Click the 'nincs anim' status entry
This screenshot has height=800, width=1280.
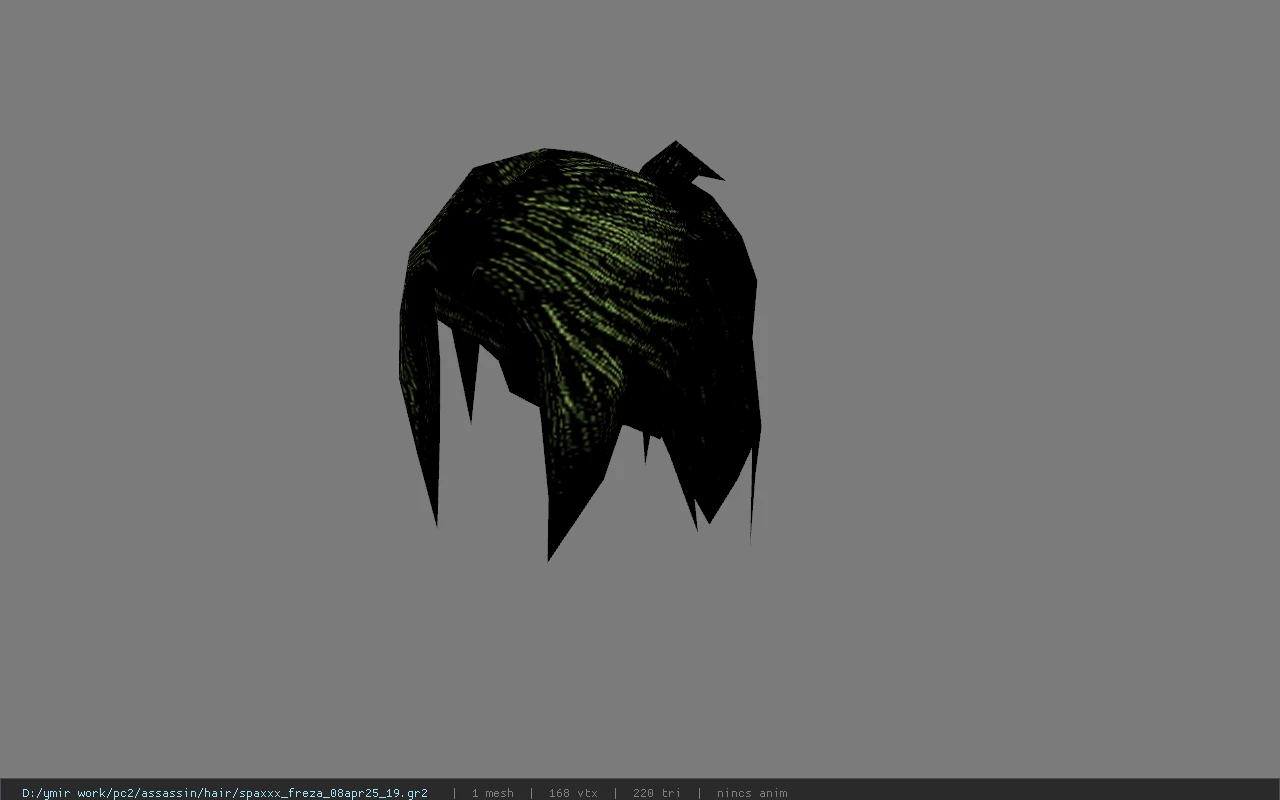coord(752,793)
